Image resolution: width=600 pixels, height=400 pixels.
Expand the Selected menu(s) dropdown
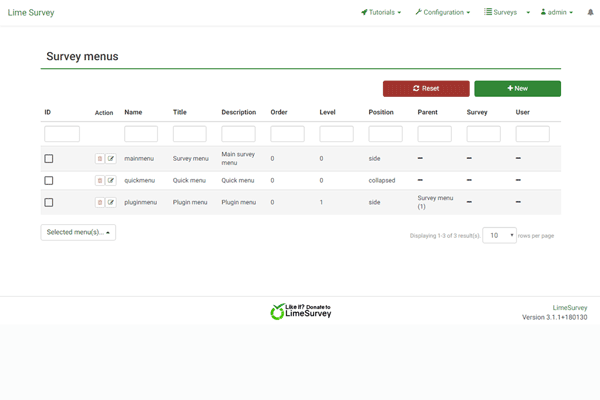78,232
